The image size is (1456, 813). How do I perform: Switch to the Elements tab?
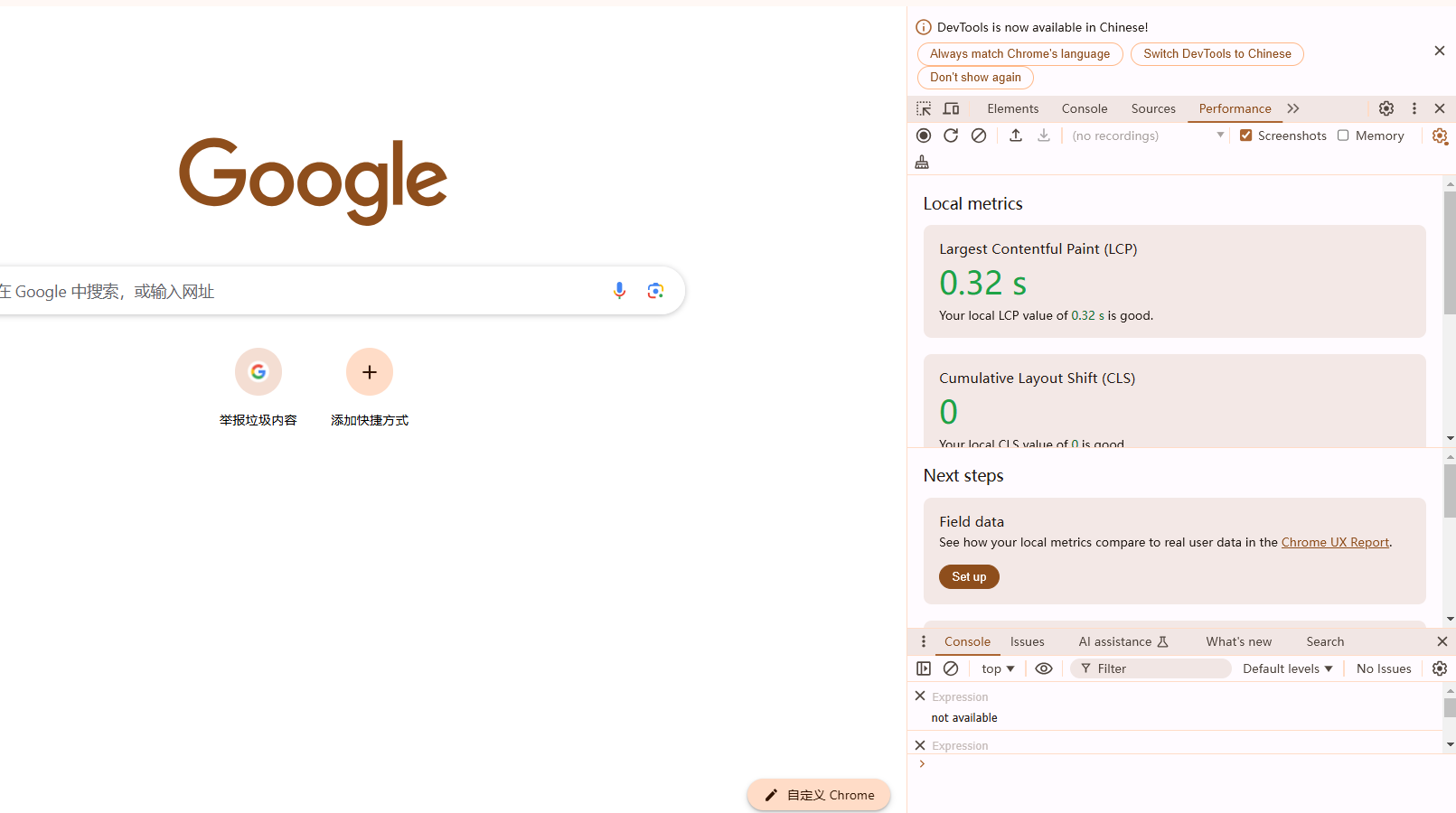(x=1013, y=108)
